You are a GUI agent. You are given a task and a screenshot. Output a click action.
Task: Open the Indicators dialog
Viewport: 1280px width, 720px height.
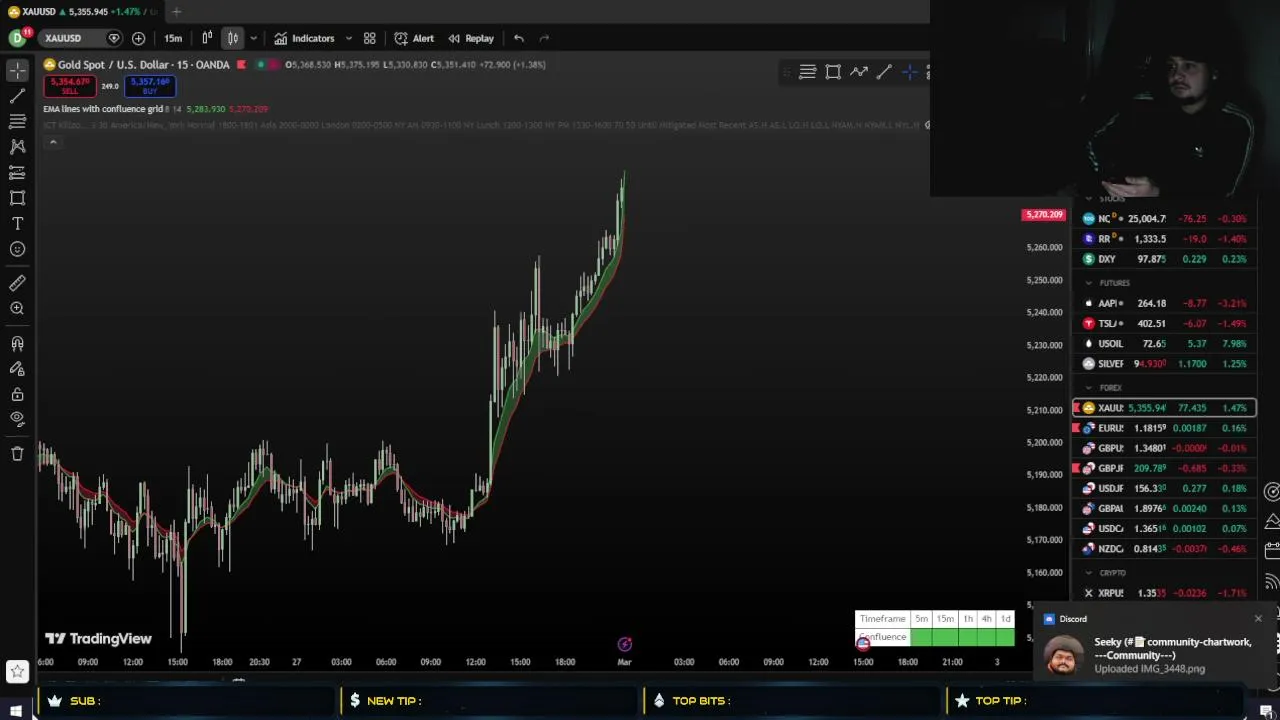(x=305, y=38)
